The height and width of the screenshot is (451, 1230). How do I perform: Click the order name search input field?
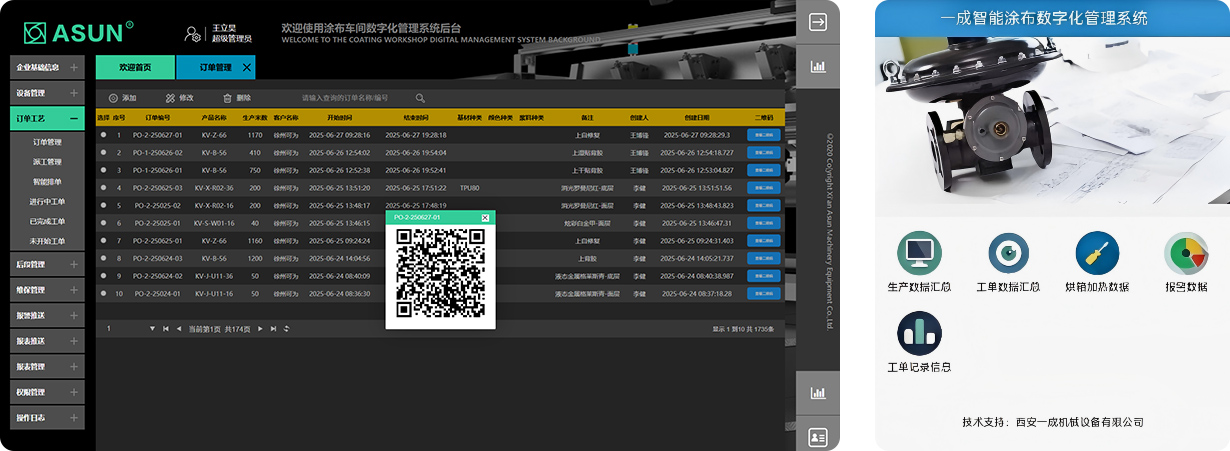pos(350,98)
